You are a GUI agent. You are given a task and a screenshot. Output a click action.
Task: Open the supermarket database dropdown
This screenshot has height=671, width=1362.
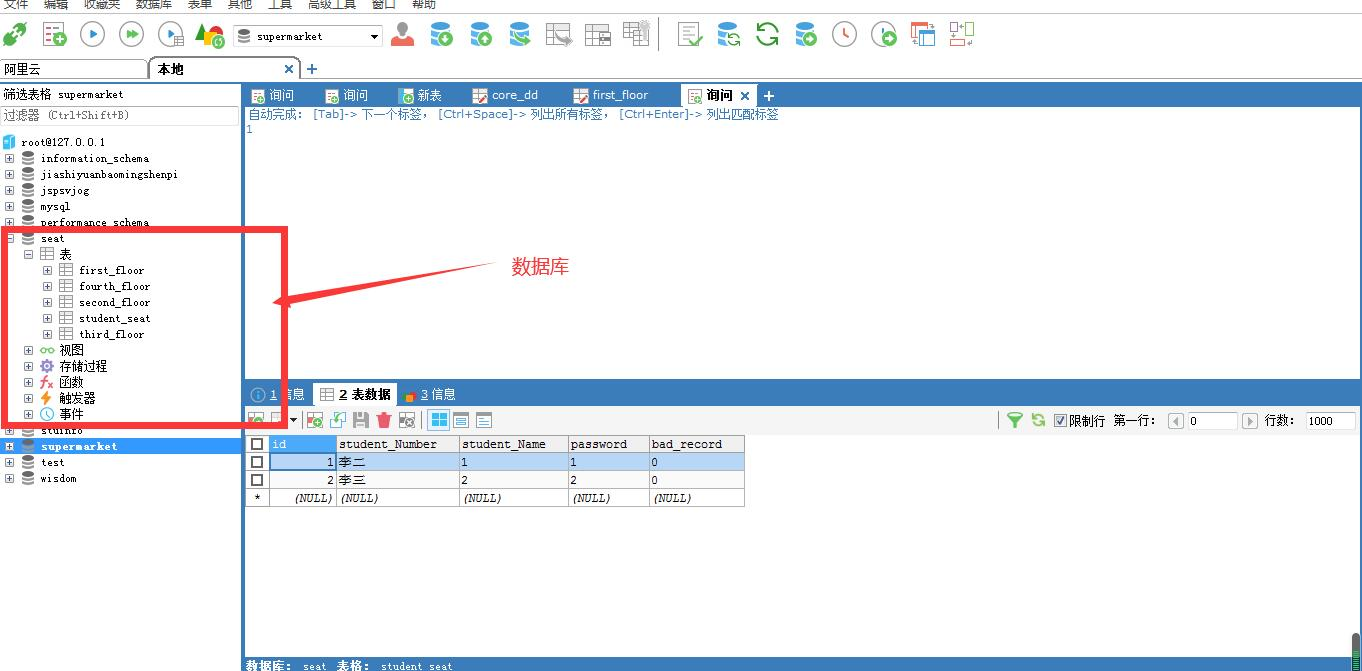click(375, 36)
